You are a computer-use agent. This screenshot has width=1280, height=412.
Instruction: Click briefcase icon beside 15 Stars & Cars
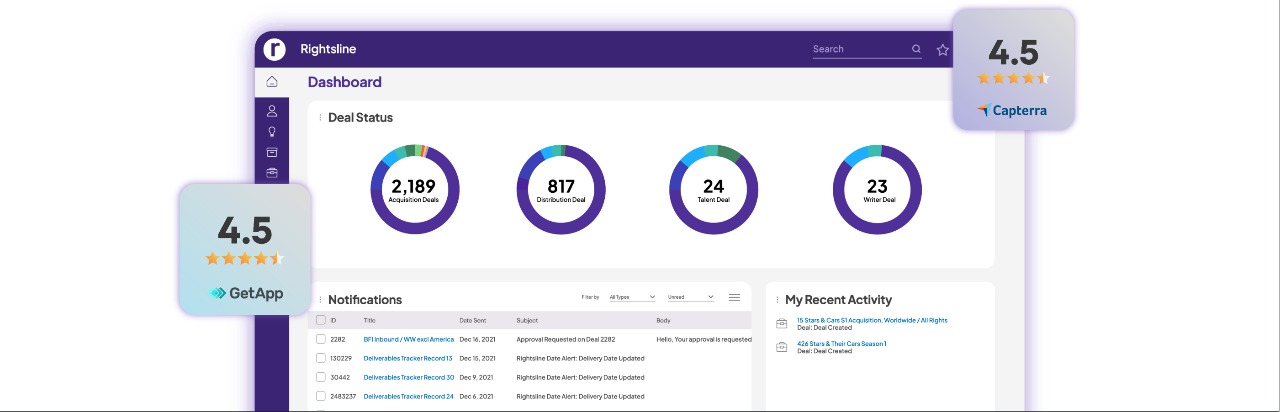[x=782, y=323]
